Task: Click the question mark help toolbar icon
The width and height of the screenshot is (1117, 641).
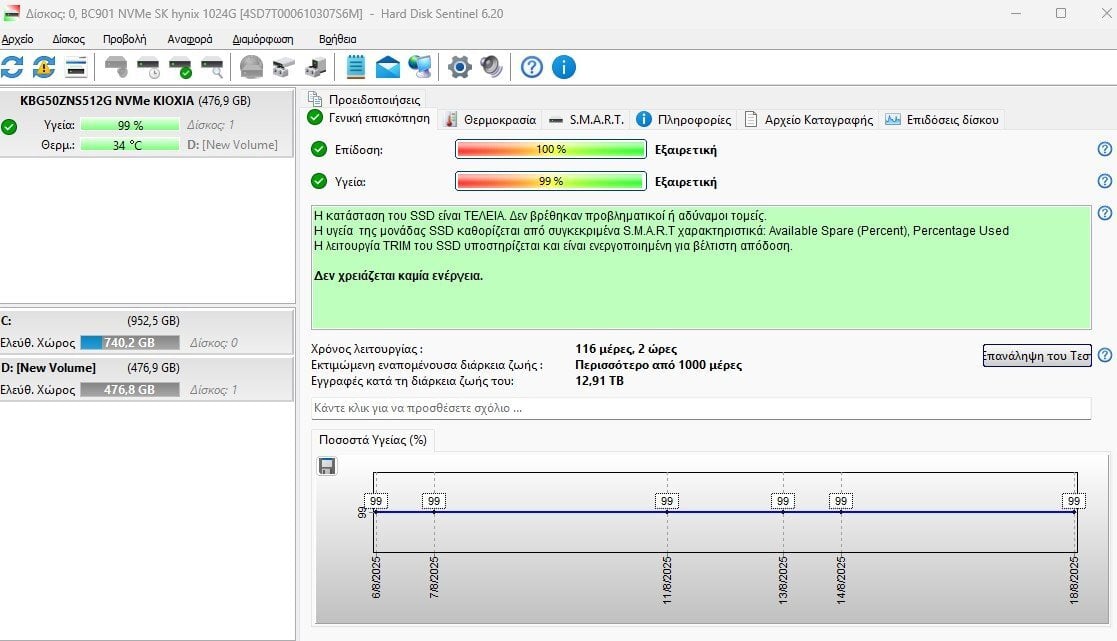Action: tap(531, 67)
